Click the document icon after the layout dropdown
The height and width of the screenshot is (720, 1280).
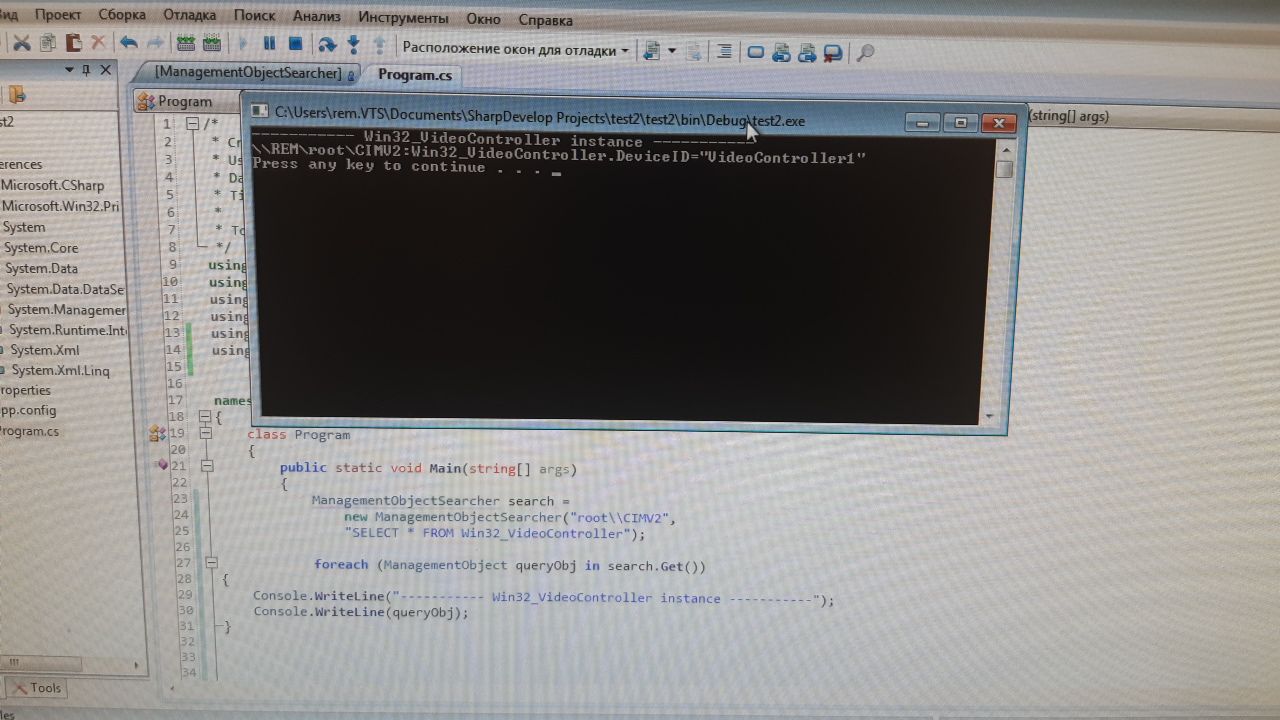(x=652, y=50)
